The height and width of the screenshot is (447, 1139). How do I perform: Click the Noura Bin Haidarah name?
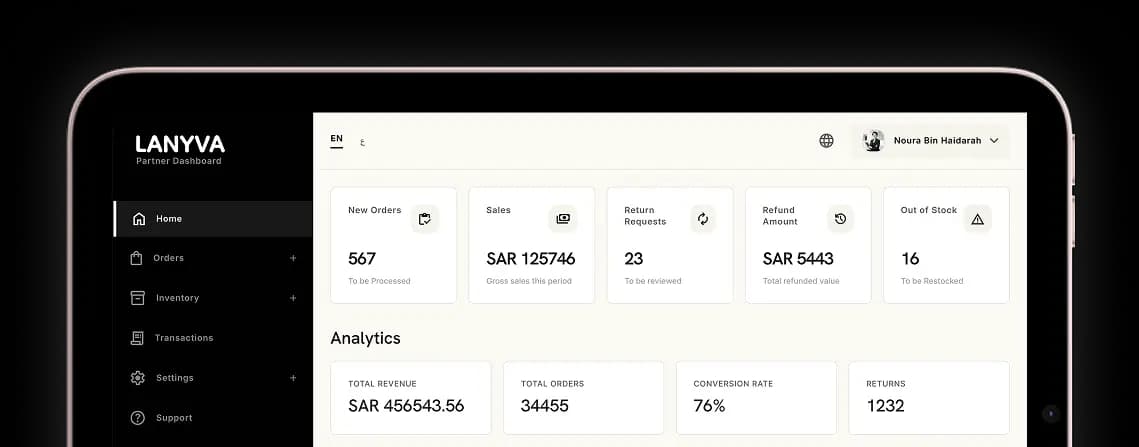tap(937, 140)
